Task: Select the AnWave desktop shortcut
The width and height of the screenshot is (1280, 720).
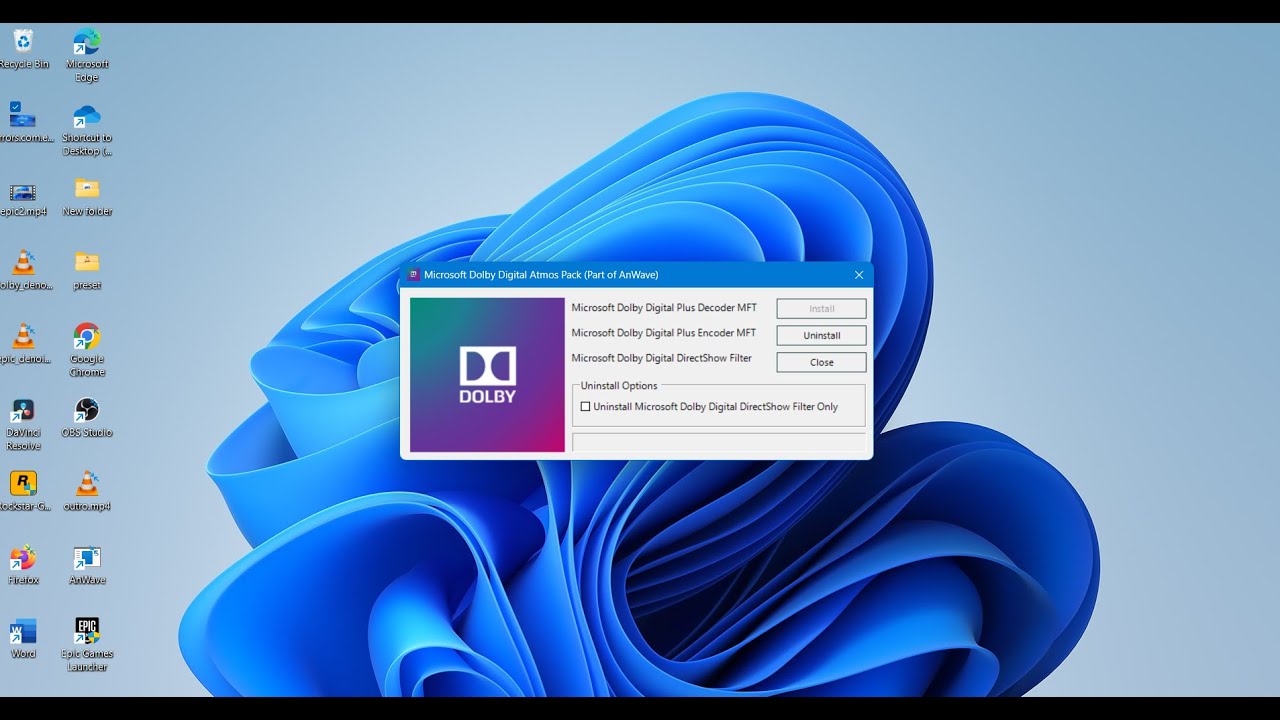Action: (87, 565)
